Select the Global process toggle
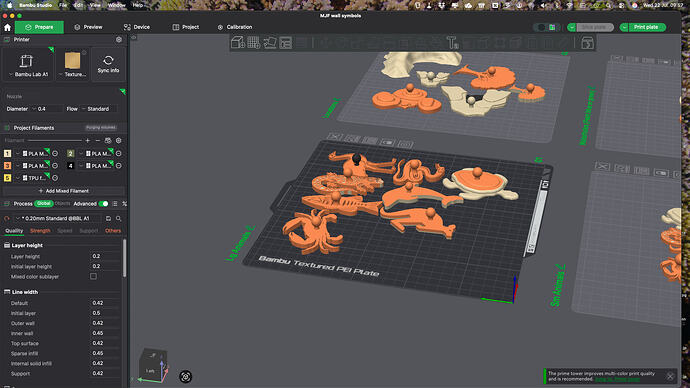690x388 pixels. pos(44,204)
